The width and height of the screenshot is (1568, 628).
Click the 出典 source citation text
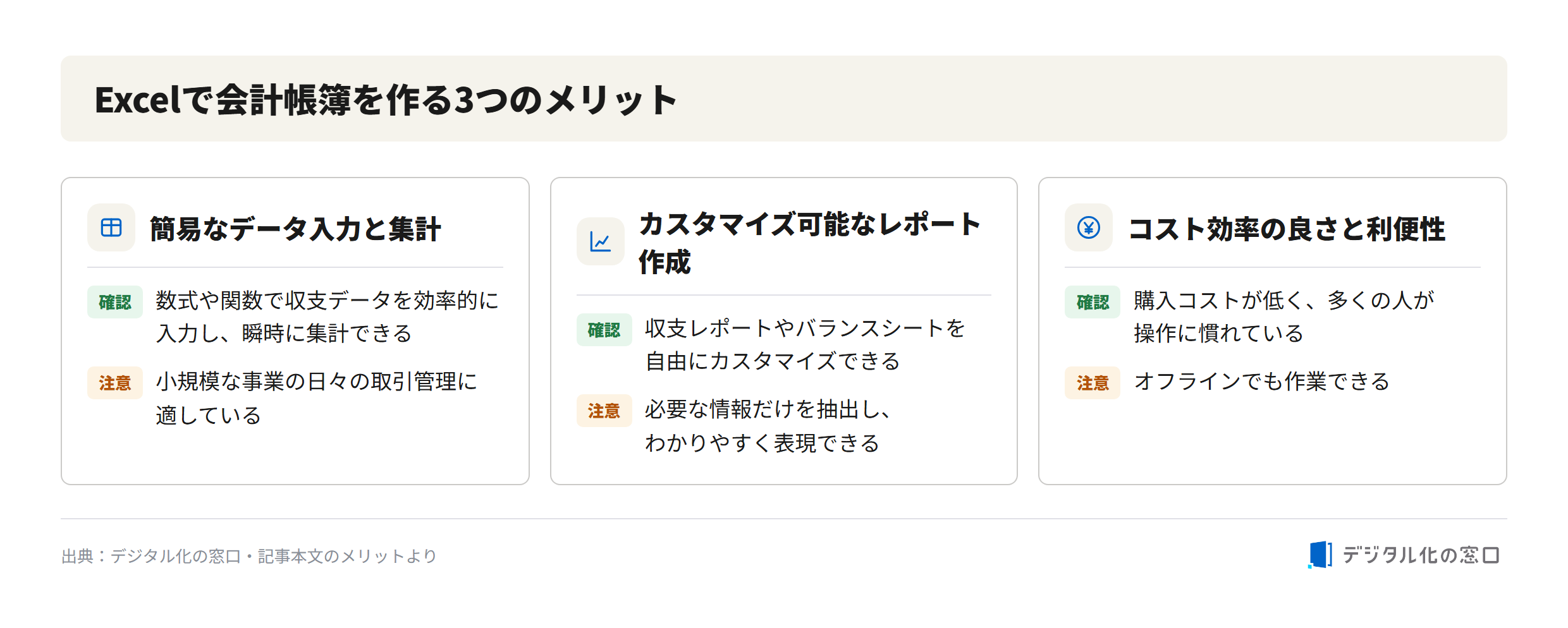click(249, 556)
